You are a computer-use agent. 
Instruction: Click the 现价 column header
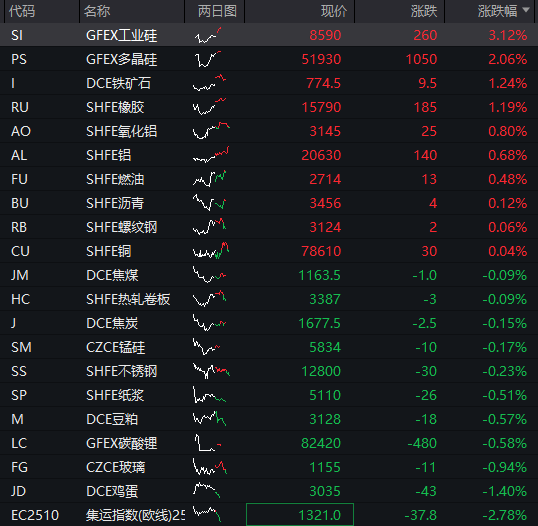point(334,11)
